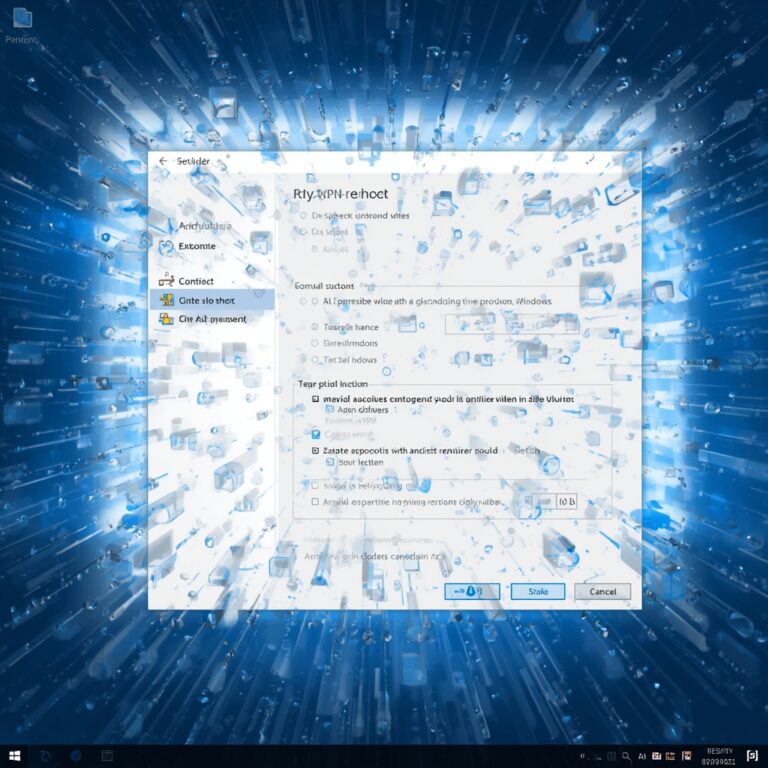
Task: Toggle the 'Aden chfuers' checkbox
Action: [330, 409]
